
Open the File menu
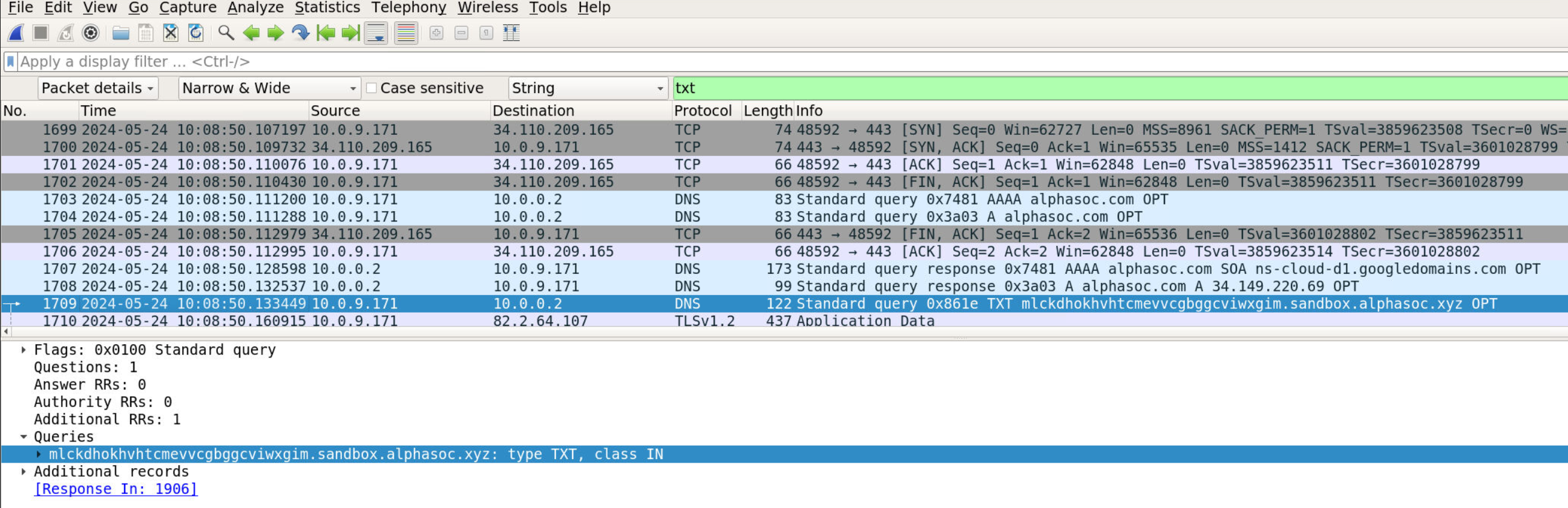pyautogui.click(x=21, y=7)
